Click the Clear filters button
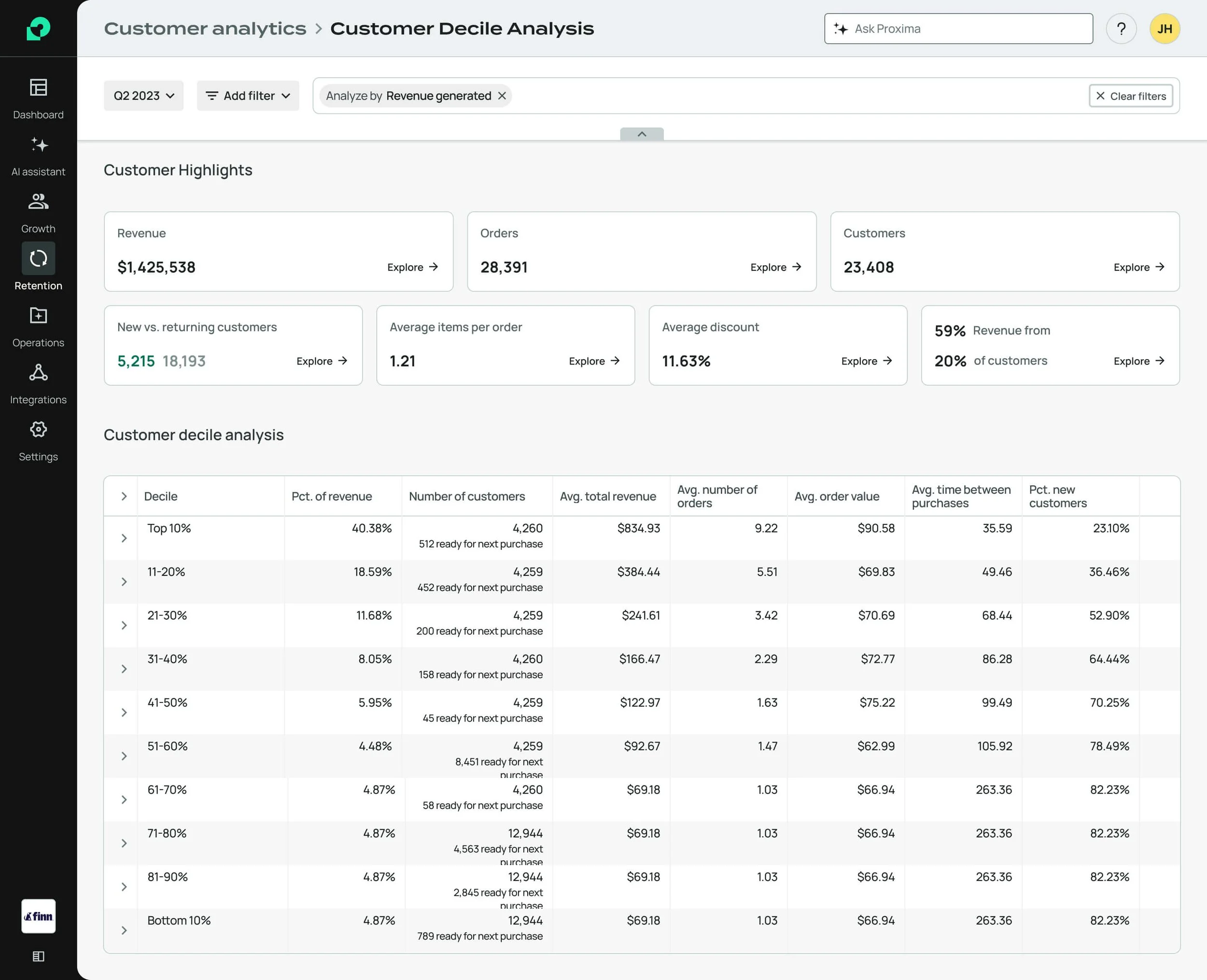Image resolution: width=1207 pixels, height=980 pixels. point(1131,96)
